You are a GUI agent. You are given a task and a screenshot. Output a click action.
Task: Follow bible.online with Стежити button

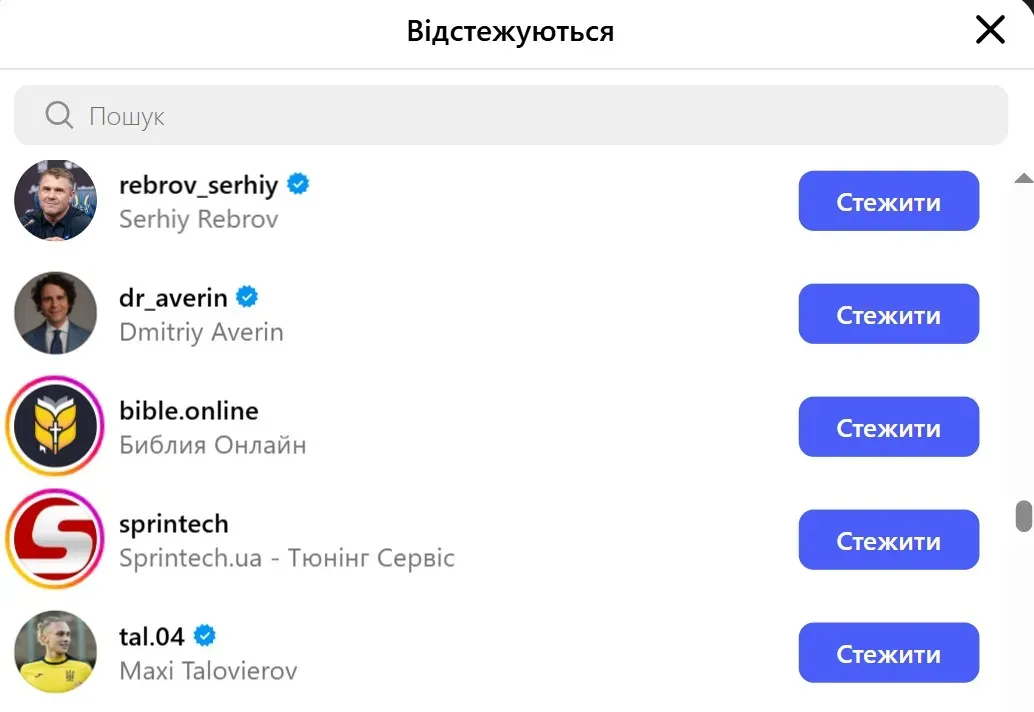click(x=888, y=428)
